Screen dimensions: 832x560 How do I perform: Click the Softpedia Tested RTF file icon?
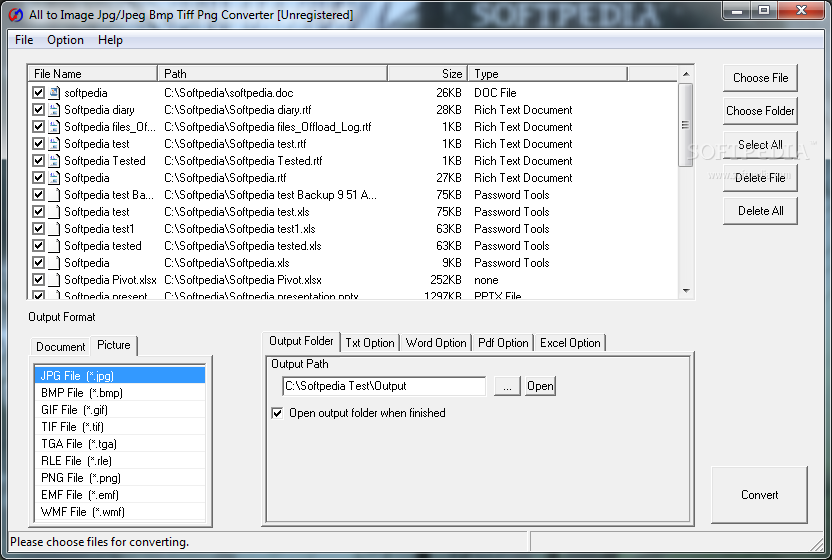click(x=54, y=161)
